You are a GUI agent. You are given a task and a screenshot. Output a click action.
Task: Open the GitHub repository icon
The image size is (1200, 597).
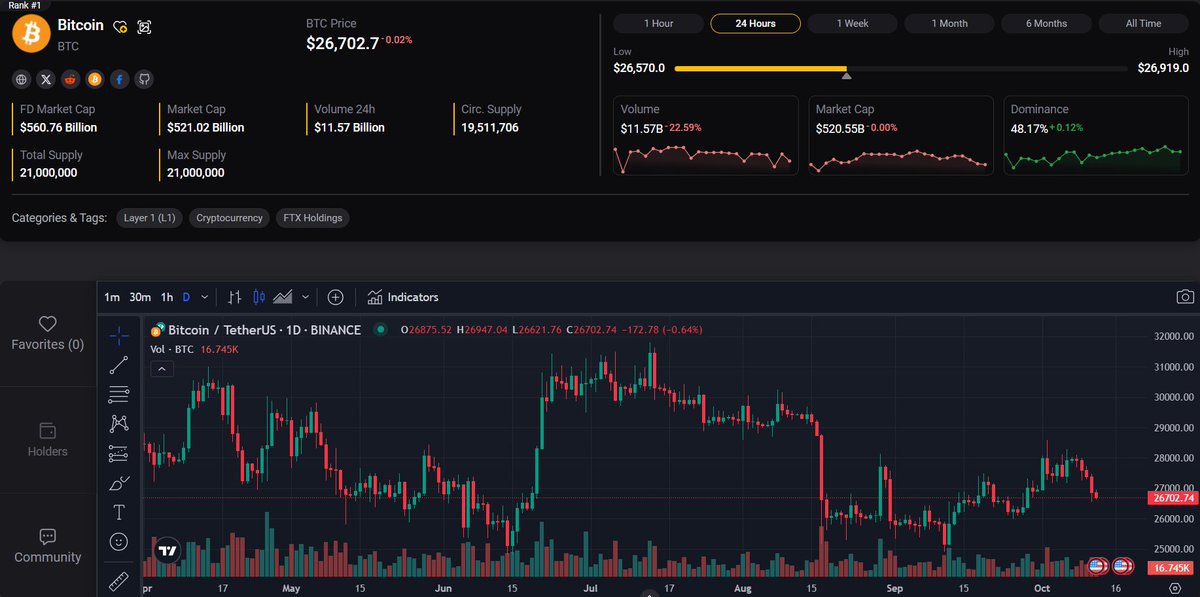click(144, 79)
